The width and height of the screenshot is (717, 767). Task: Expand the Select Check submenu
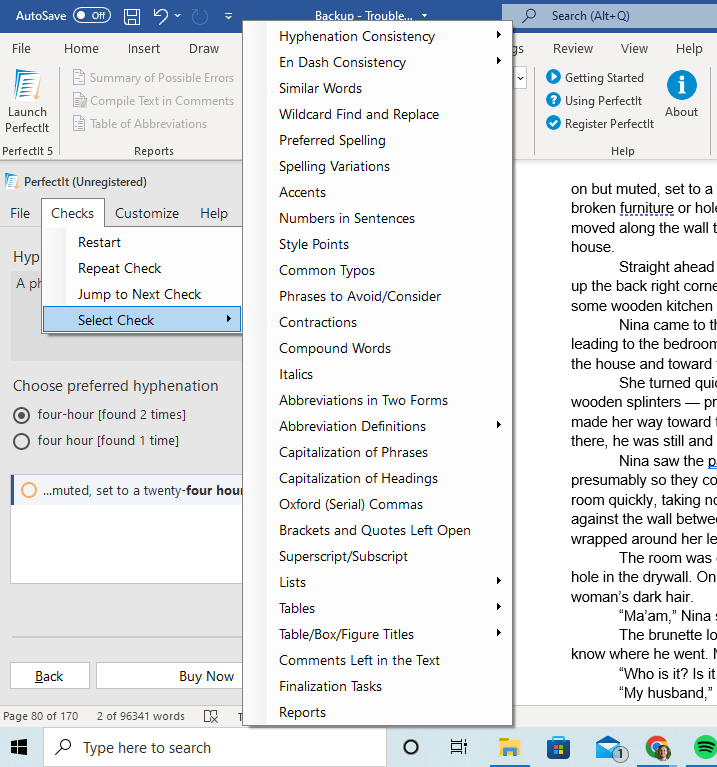click(142, 320)
